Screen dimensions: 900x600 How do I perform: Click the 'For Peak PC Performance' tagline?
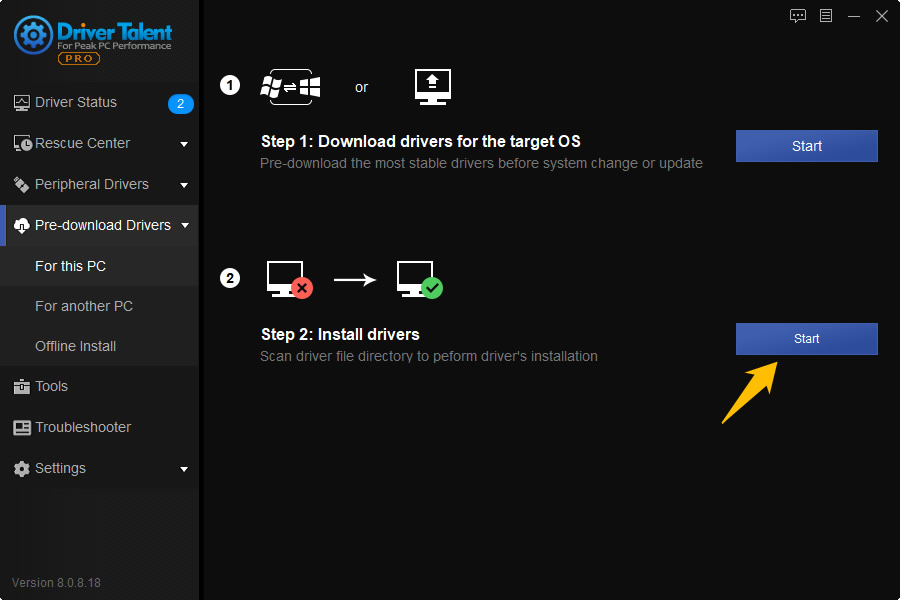[x=114, y=46]
